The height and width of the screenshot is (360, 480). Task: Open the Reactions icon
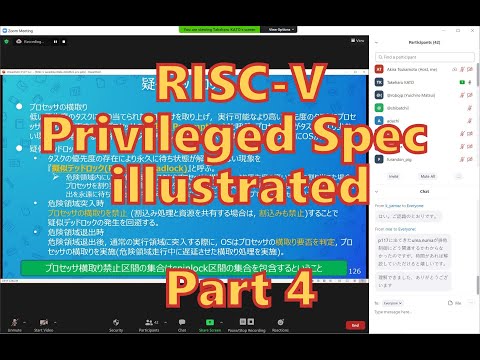(281, 322)
